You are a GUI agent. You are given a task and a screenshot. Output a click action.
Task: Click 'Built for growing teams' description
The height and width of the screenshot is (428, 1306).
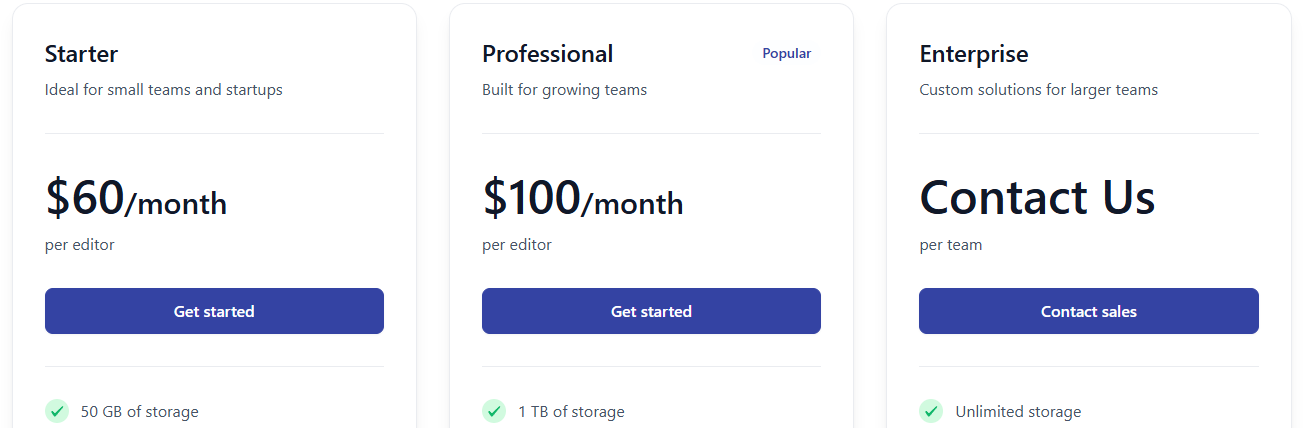(564, 90)
